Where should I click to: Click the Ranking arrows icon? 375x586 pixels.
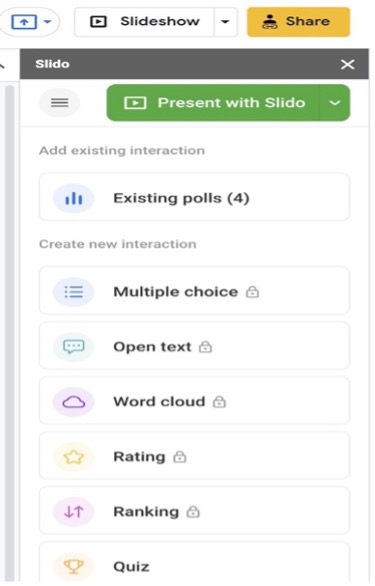click(x=74, y=512)
